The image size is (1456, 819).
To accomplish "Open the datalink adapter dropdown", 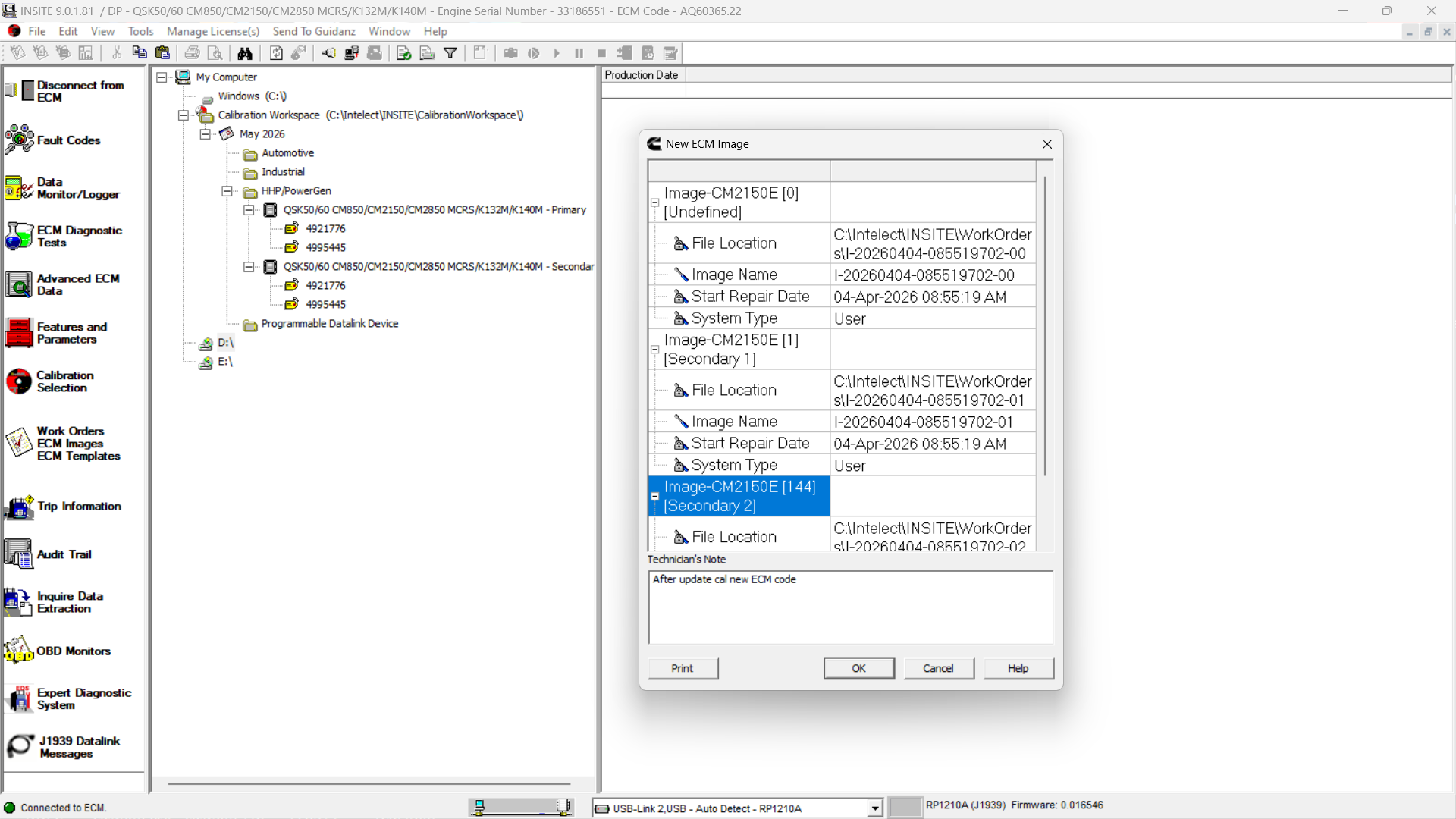I will pos(875,808).
